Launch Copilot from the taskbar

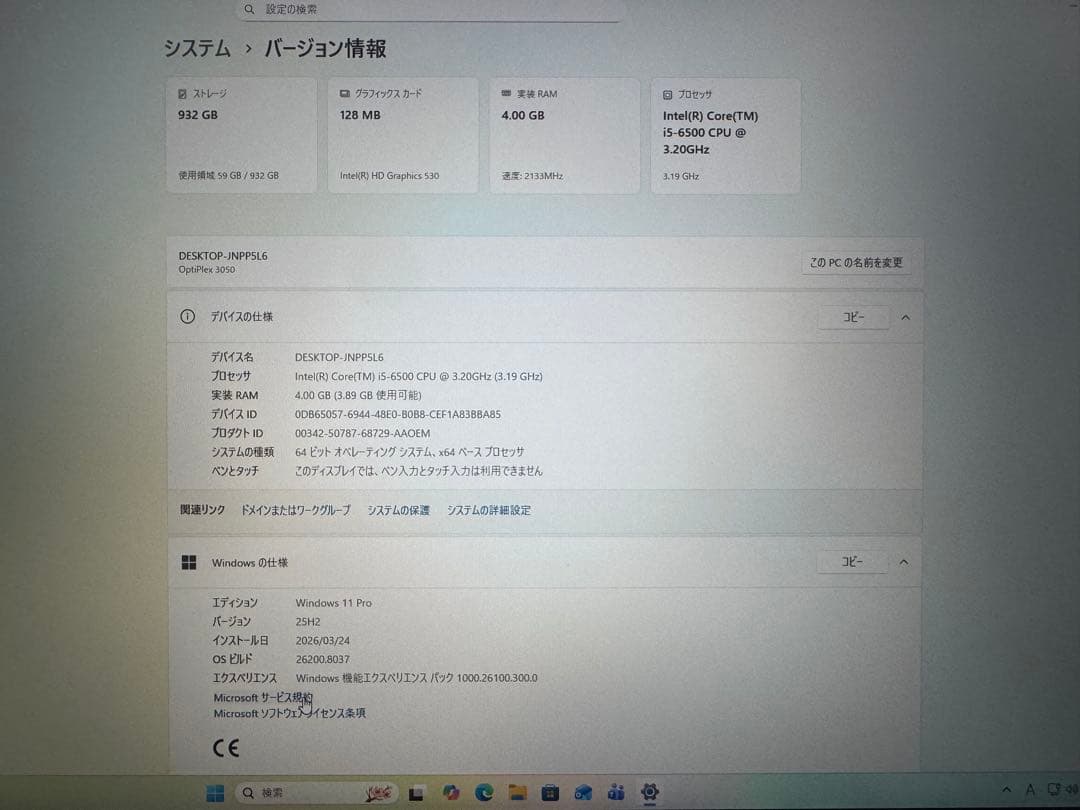[450, 793]
